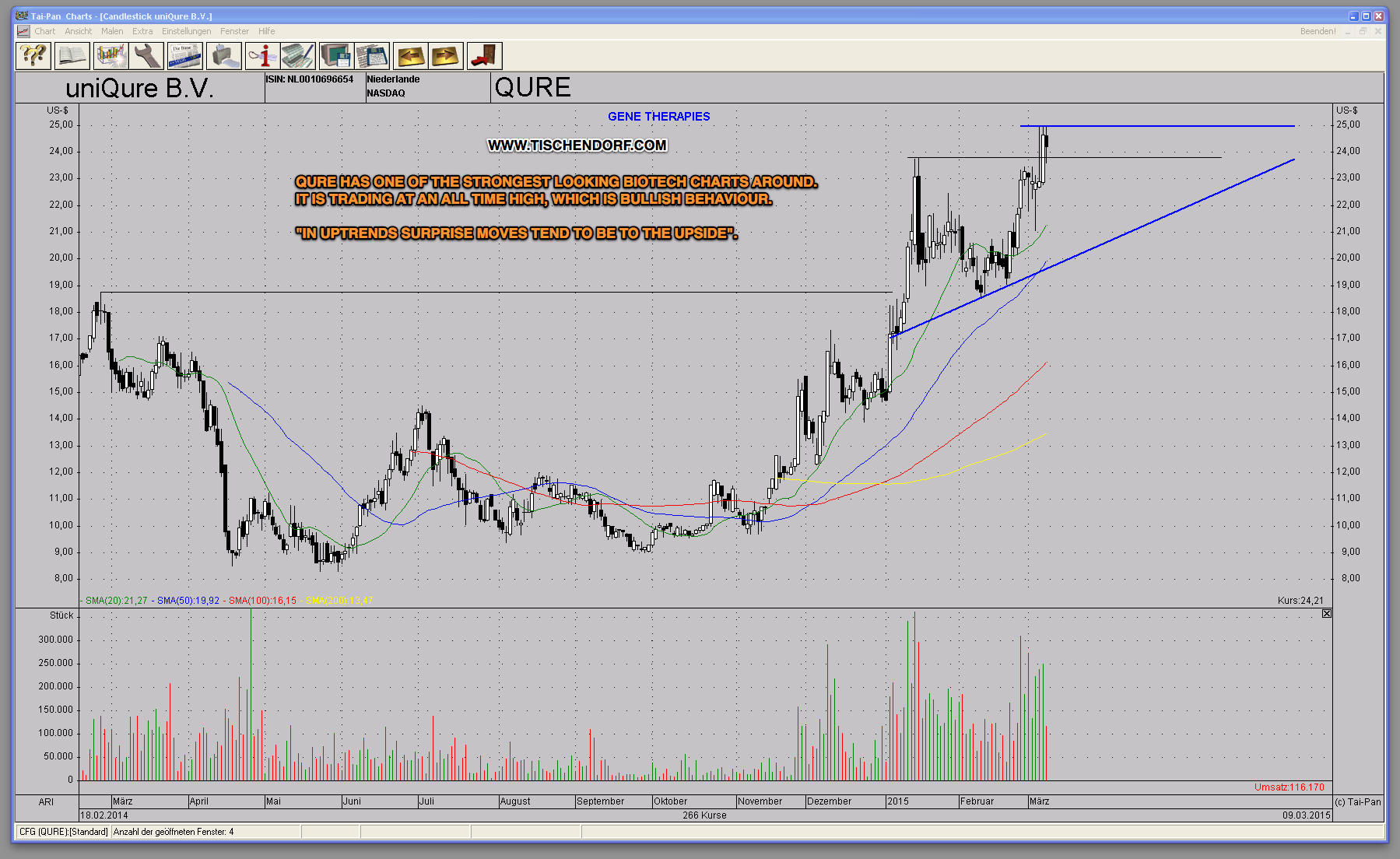Click the exit door icon

point(484,56)
